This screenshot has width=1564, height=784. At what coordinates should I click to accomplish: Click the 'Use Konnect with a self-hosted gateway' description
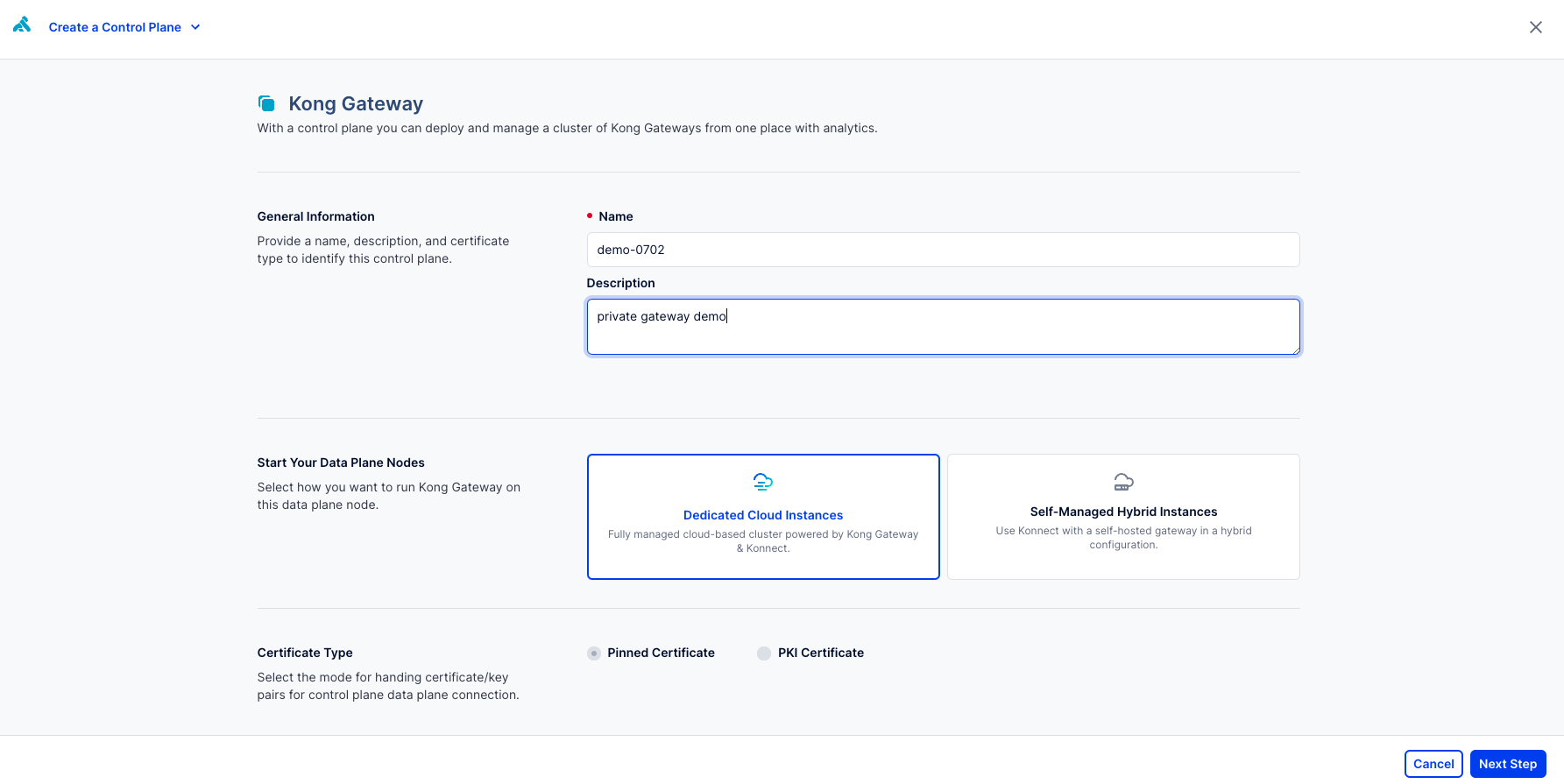pos(1123,538)
